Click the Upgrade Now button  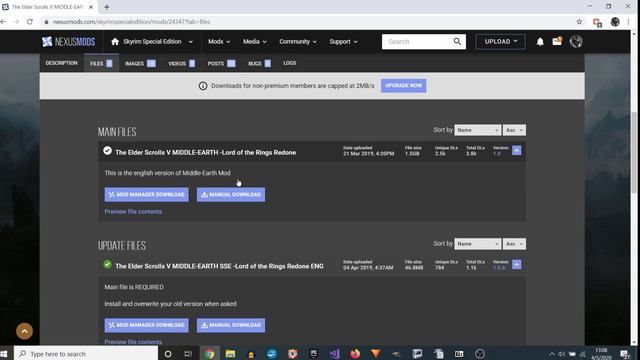click(x=403, y=86)
